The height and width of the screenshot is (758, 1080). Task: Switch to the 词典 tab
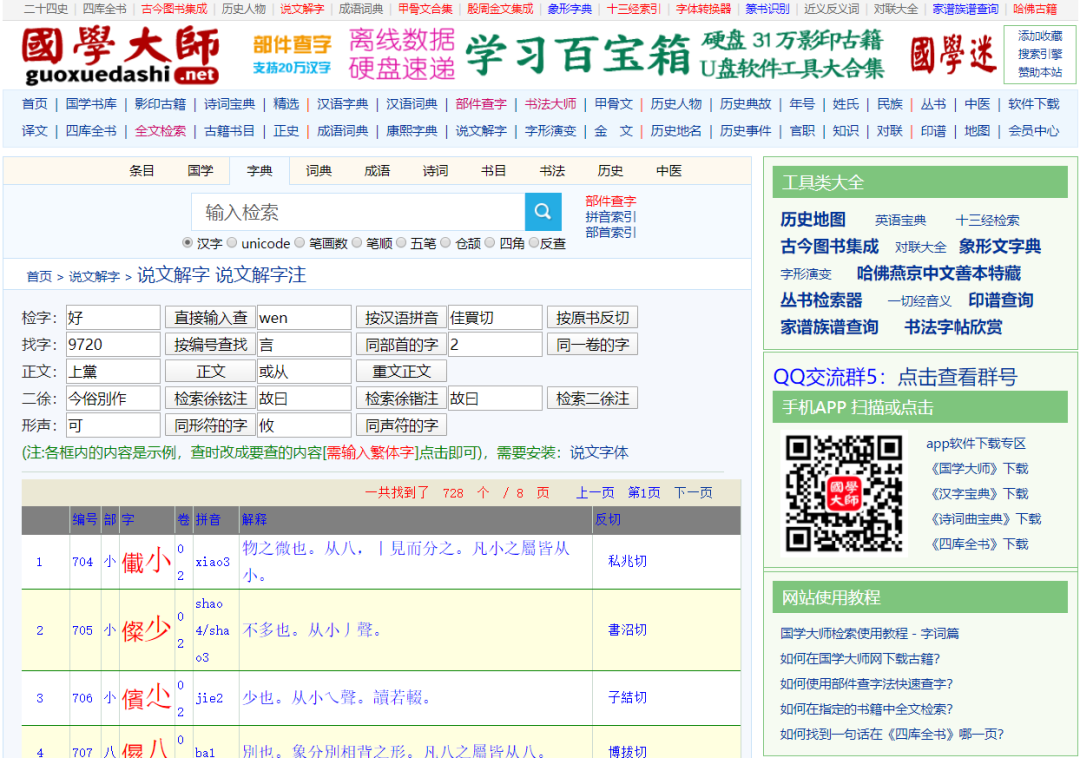[x=319, y=170]
